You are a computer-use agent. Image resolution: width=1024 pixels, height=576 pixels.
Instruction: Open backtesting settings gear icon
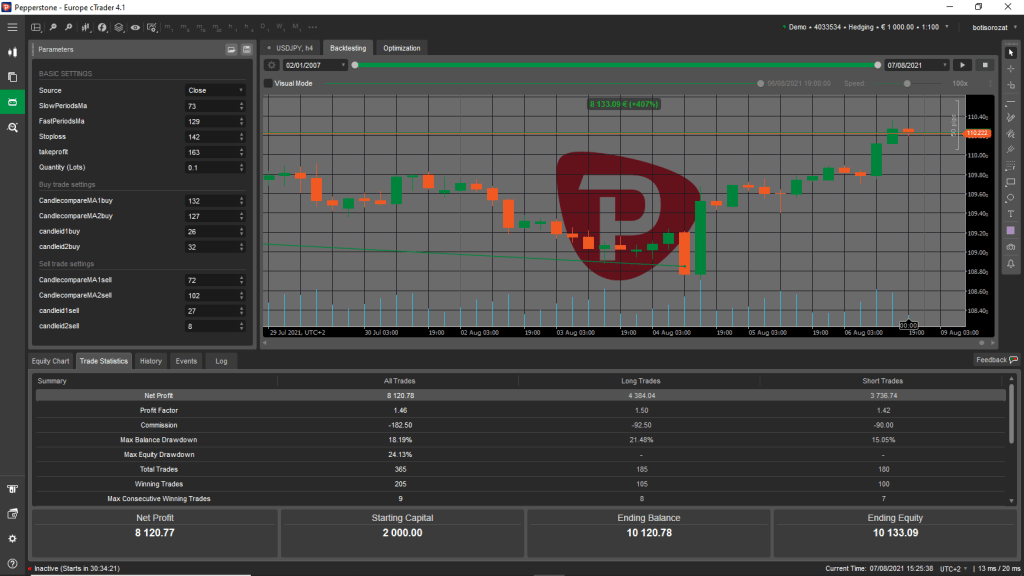pyautogui.click(x=270, y=65)
